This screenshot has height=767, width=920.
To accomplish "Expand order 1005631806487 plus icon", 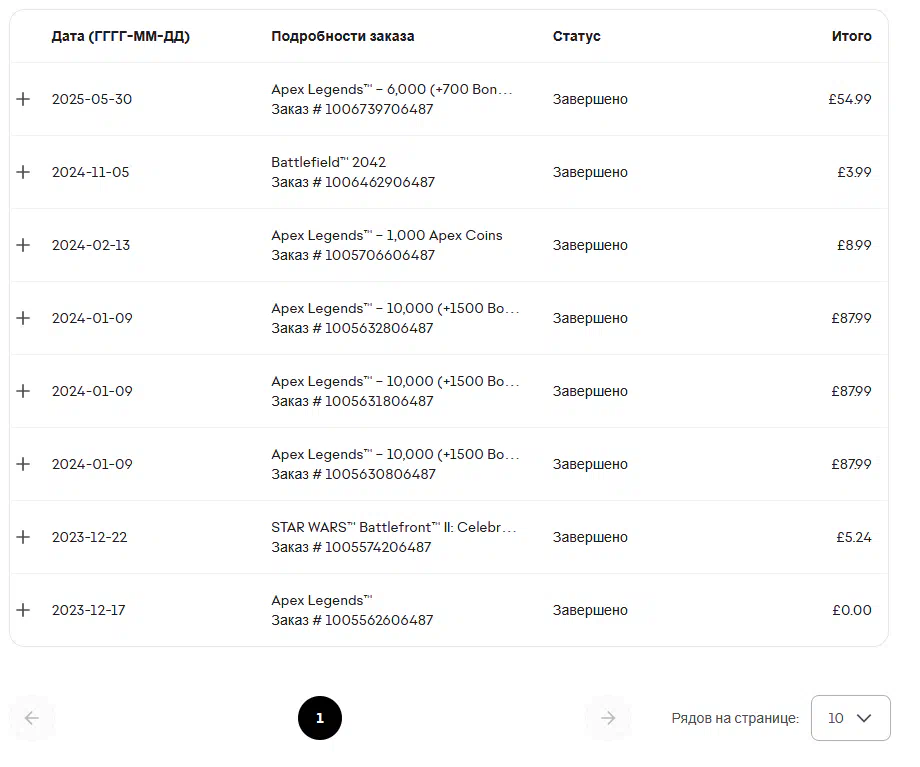I will point(23,391).
